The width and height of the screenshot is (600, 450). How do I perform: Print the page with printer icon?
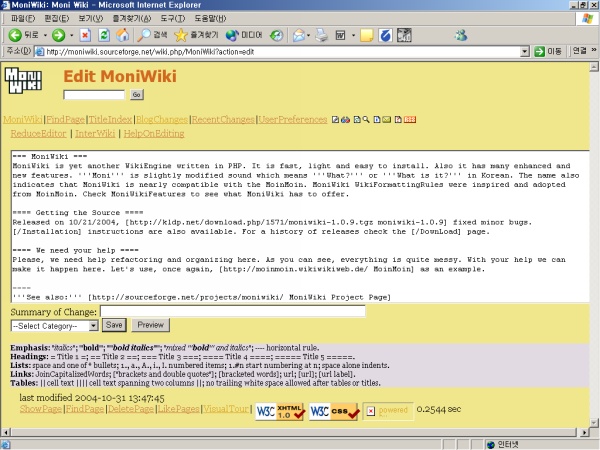(321, 35)
